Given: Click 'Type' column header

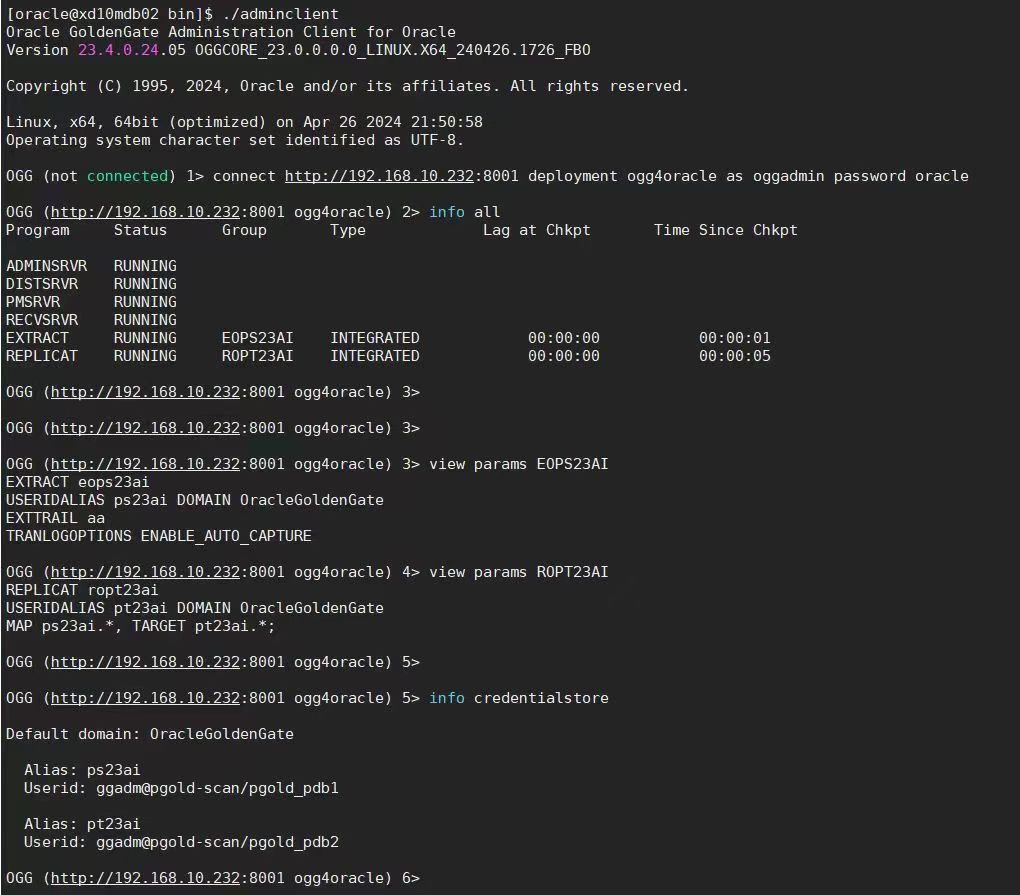Looking at the screenshot, I should [348, 230].
